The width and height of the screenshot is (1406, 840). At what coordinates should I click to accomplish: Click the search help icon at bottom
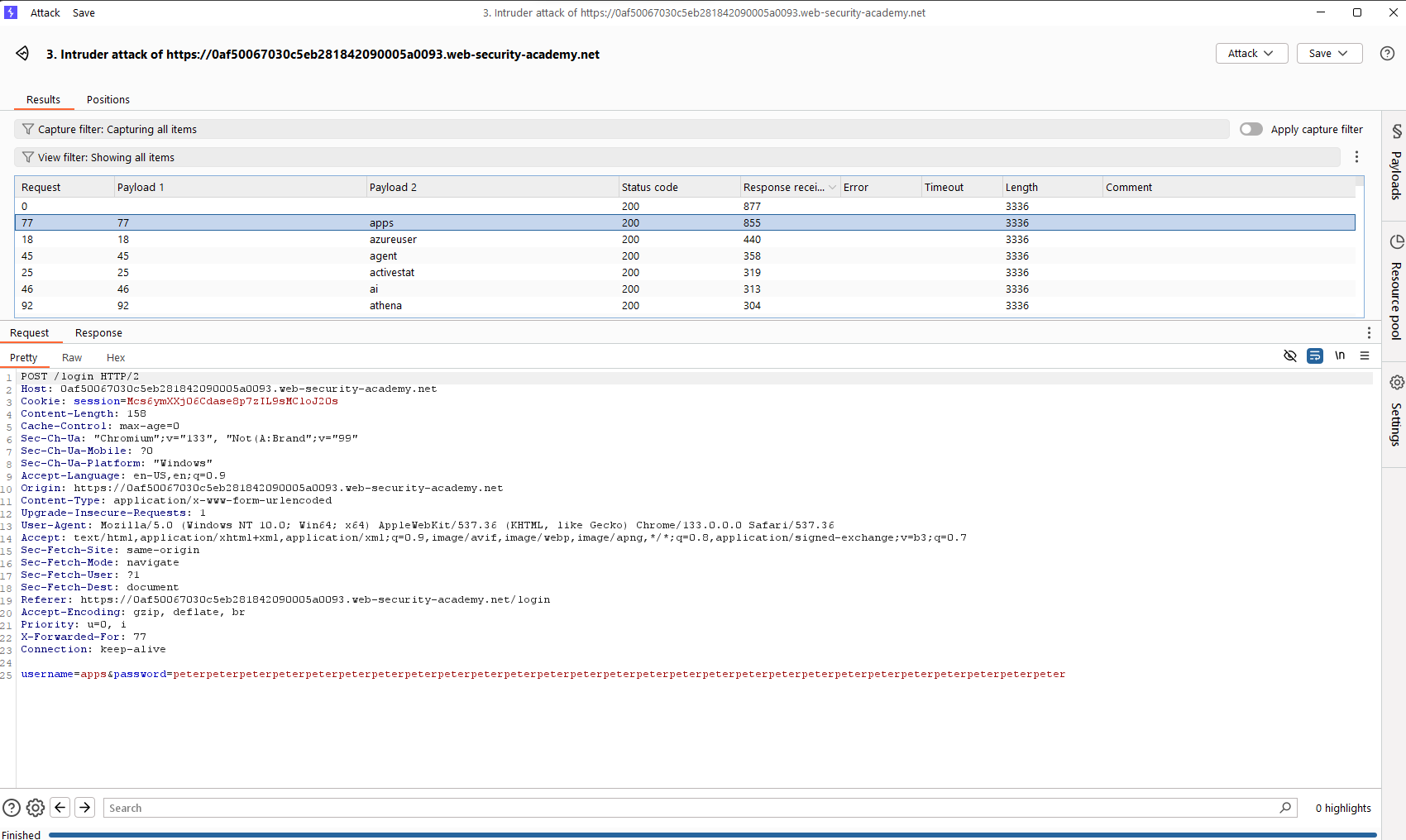(12, 808)
